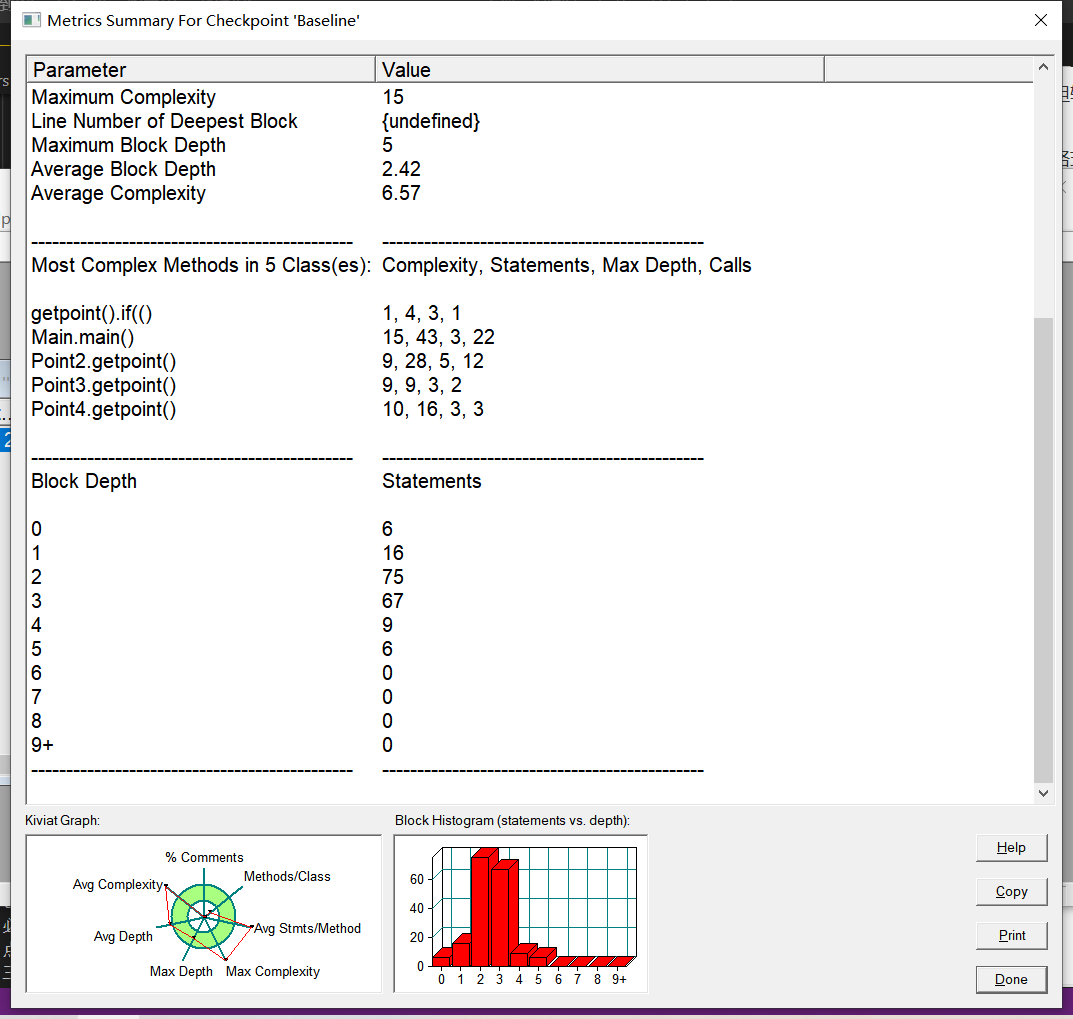Click the Value column header
The image size is (1073, 1019).
599,70
